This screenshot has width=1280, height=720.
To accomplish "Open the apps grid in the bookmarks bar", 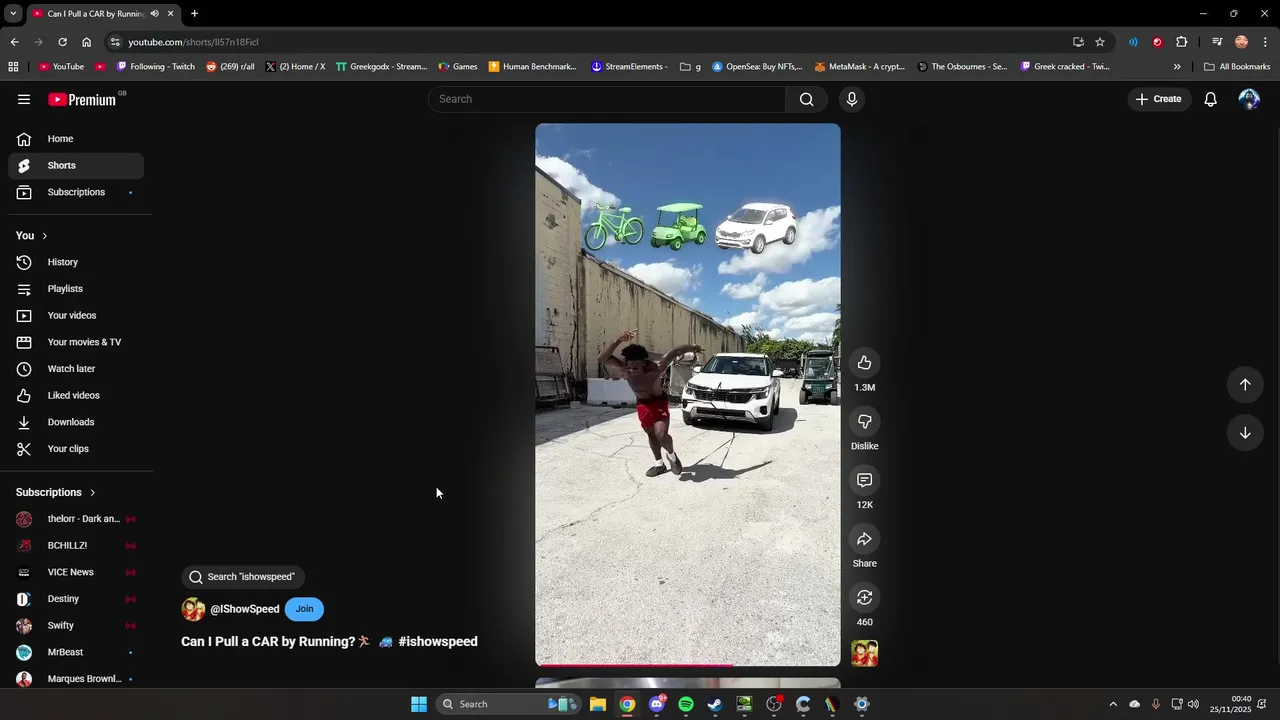I will pos(13,67).
